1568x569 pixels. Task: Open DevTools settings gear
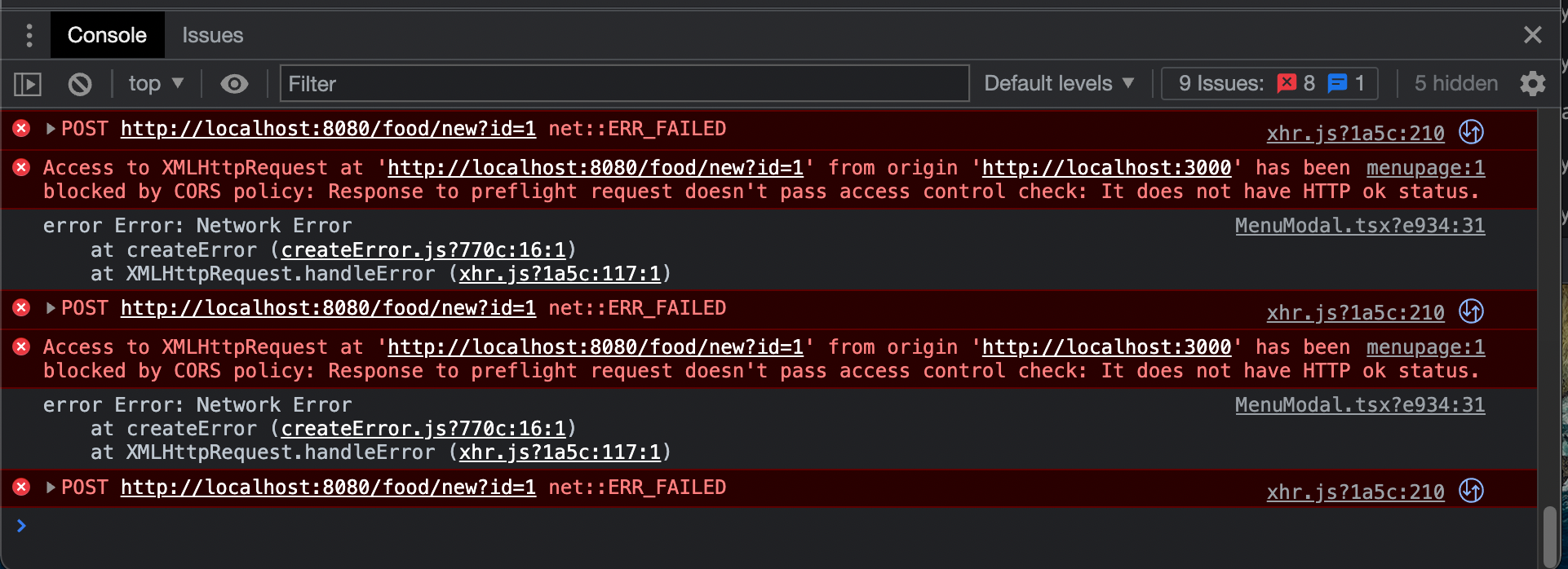(1533, 83)
